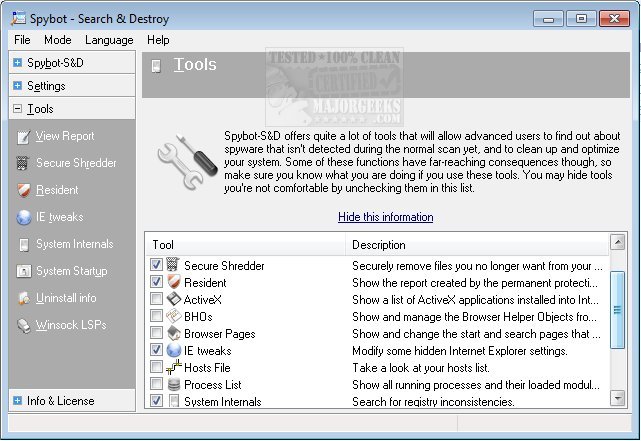This screenshot has height=441, width=641.
Task: Click the tool list scrollbar thumb
Action: tap(617, 310)
